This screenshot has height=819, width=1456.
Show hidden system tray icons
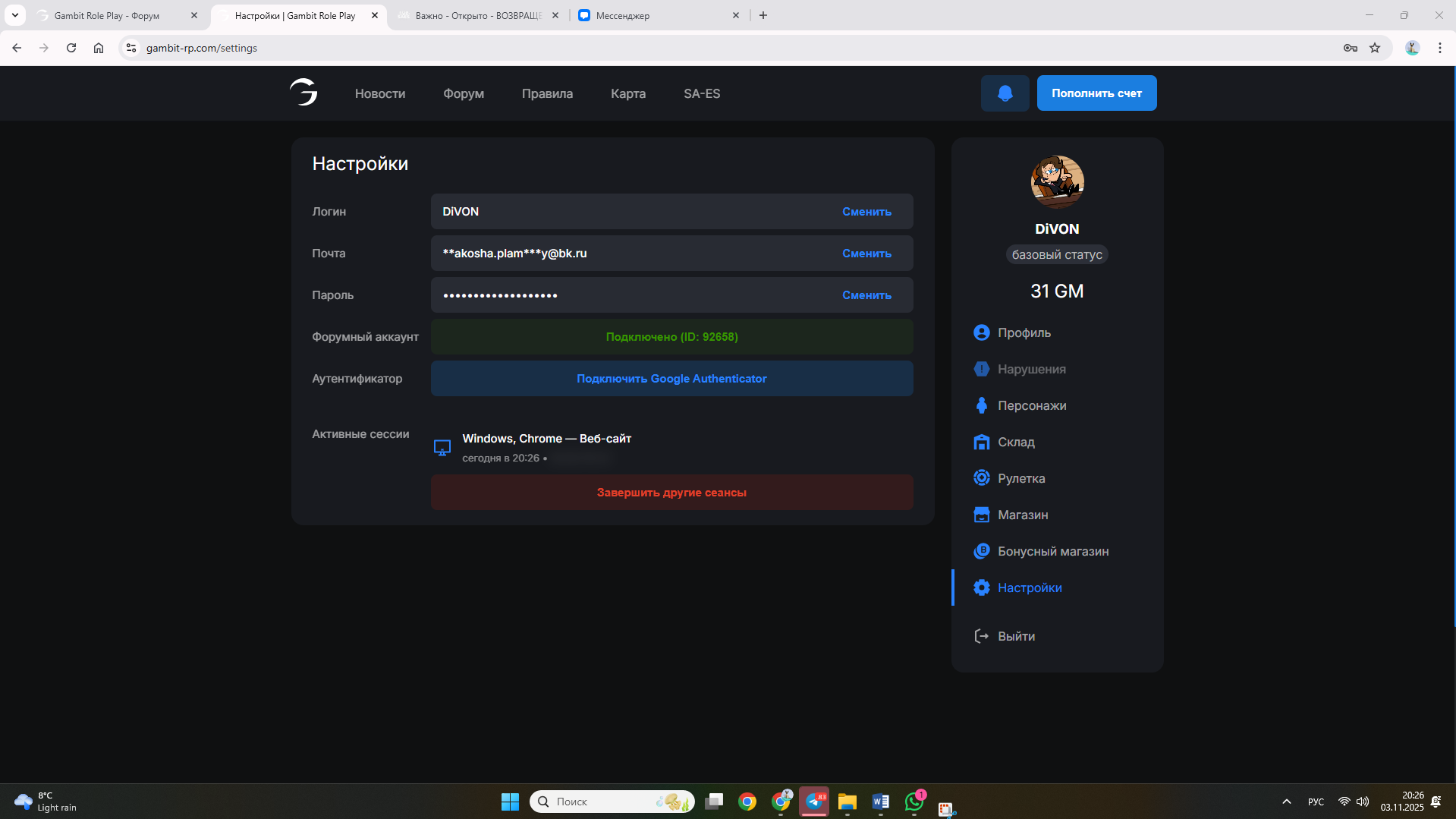click(1286, 802)
